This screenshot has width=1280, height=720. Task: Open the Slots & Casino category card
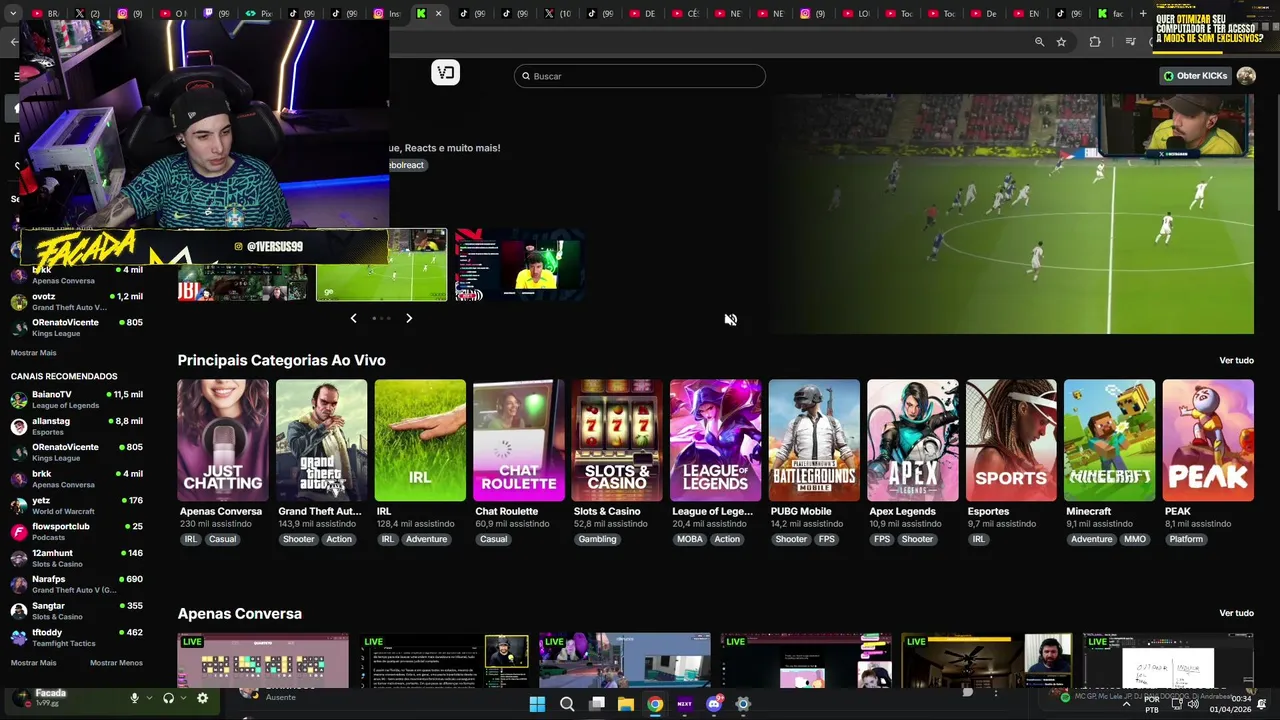coord(617,440)
